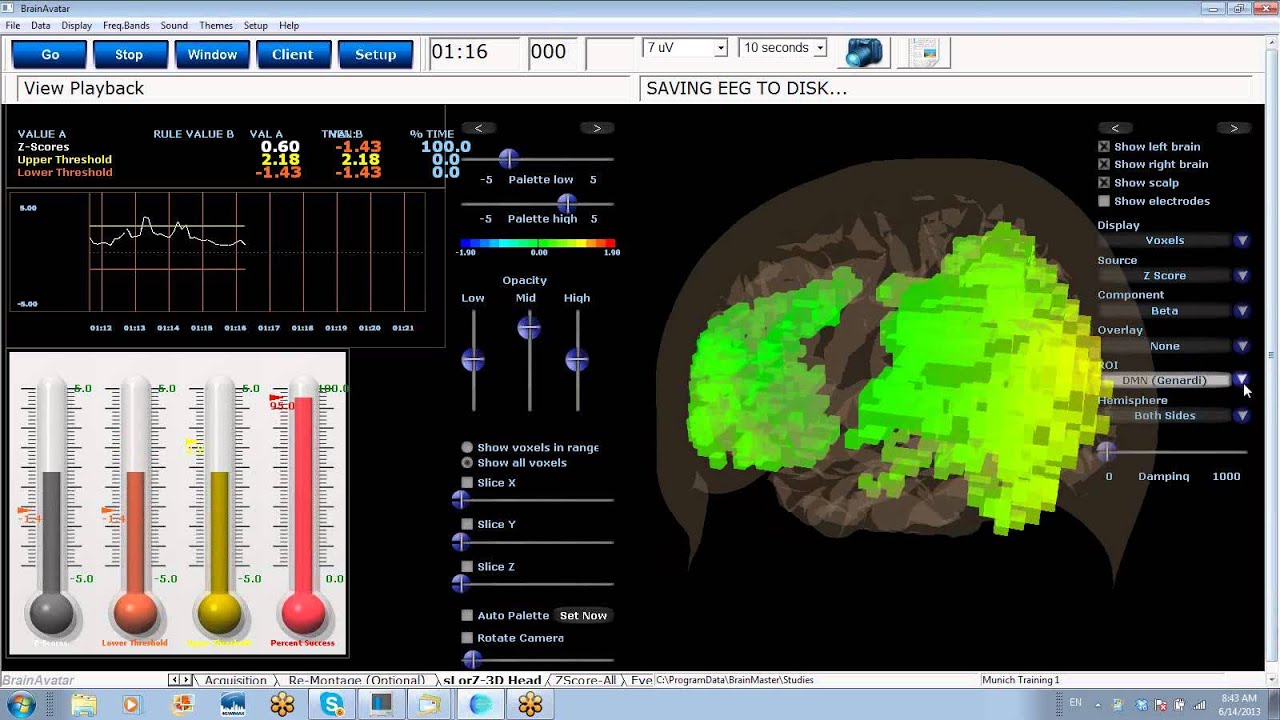Open the file explorer folder taskbar icon
This screenshot has height=720, width=1280.
pos(84,704)
